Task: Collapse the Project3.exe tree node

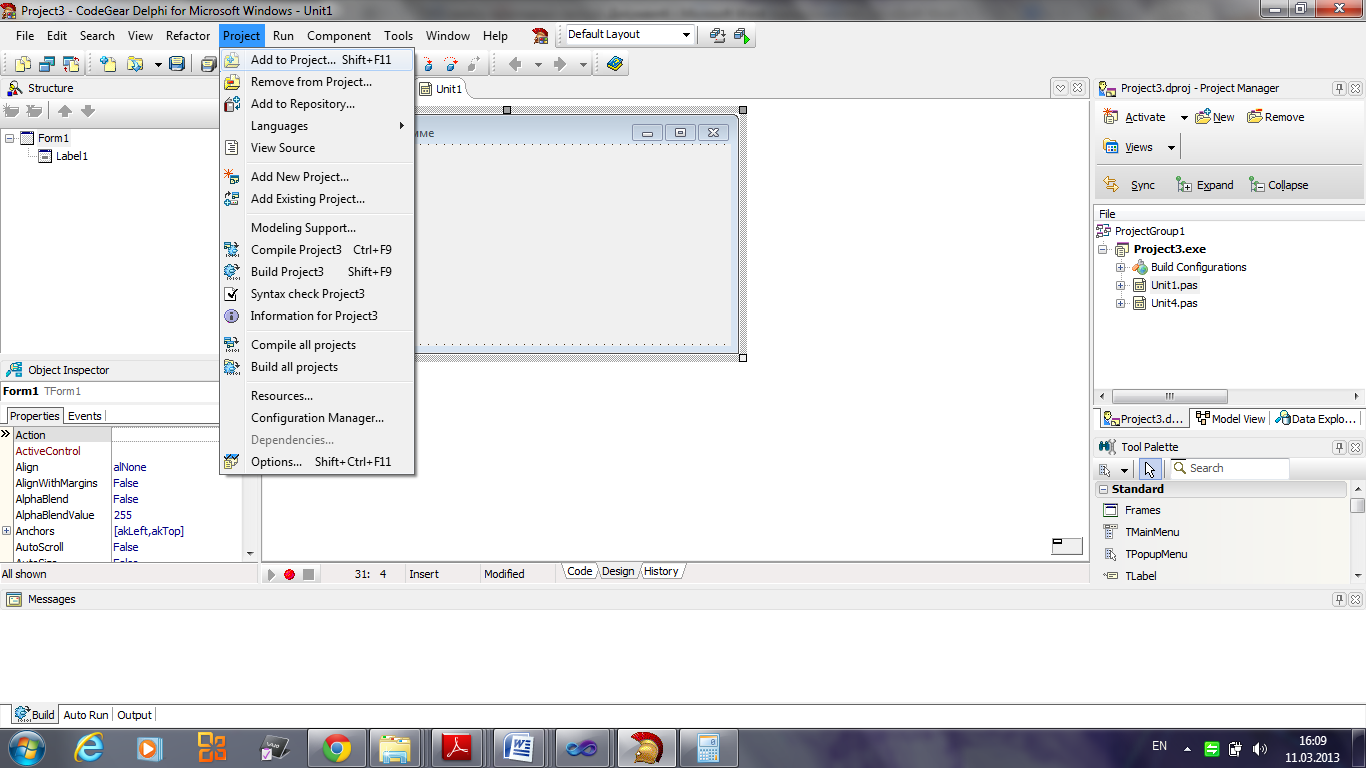Action: [x=1103, y=249]
